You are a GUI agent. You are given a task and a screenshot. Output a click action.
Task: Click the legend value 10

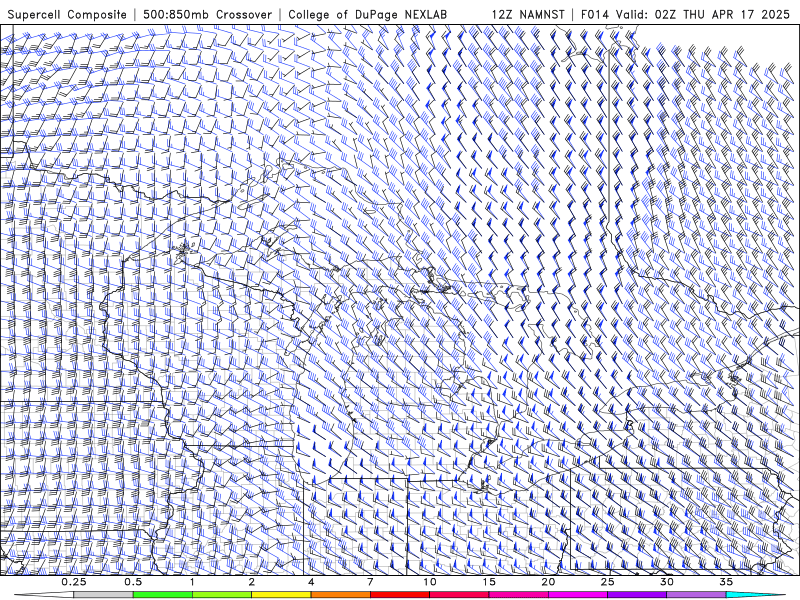tap(430, 582)
